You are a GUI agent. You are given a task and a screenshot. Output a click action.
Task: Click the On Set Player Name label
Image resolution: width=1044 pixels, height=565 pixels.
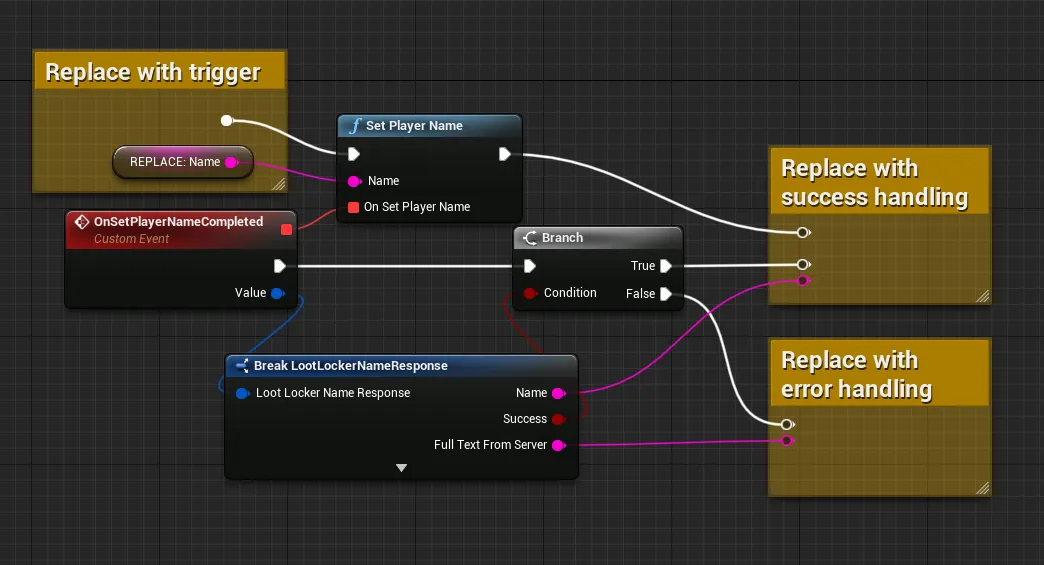point(417,207)
